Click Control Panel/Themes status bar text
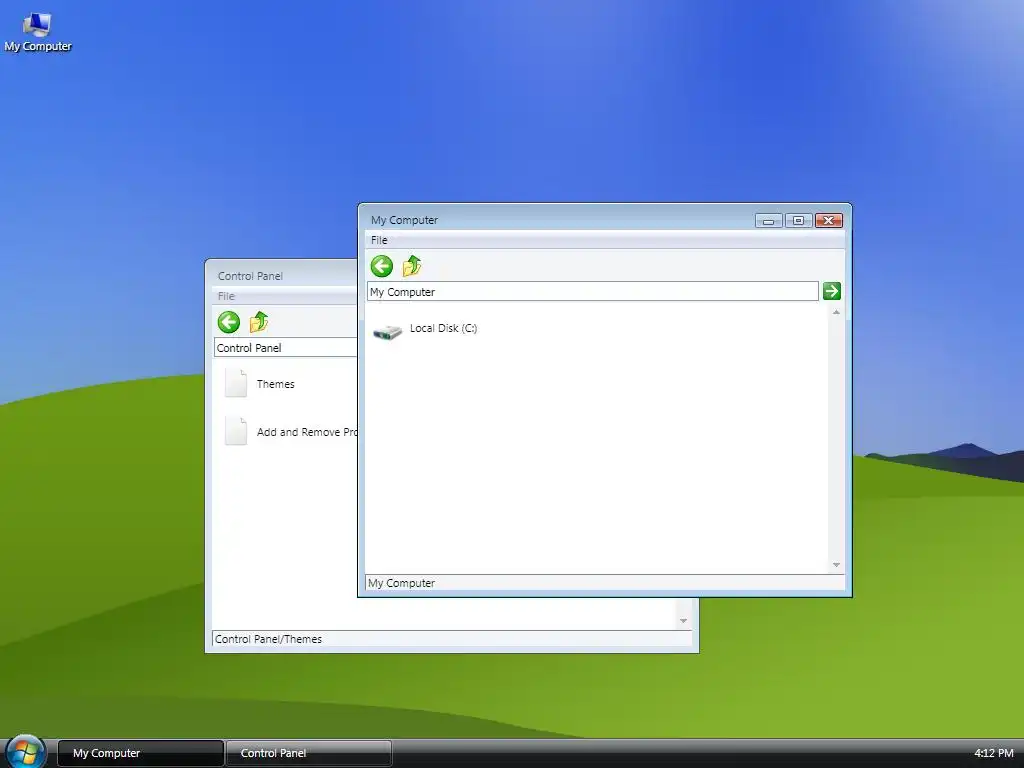Viewport: 1024px width, 768px height. point(268,639)
